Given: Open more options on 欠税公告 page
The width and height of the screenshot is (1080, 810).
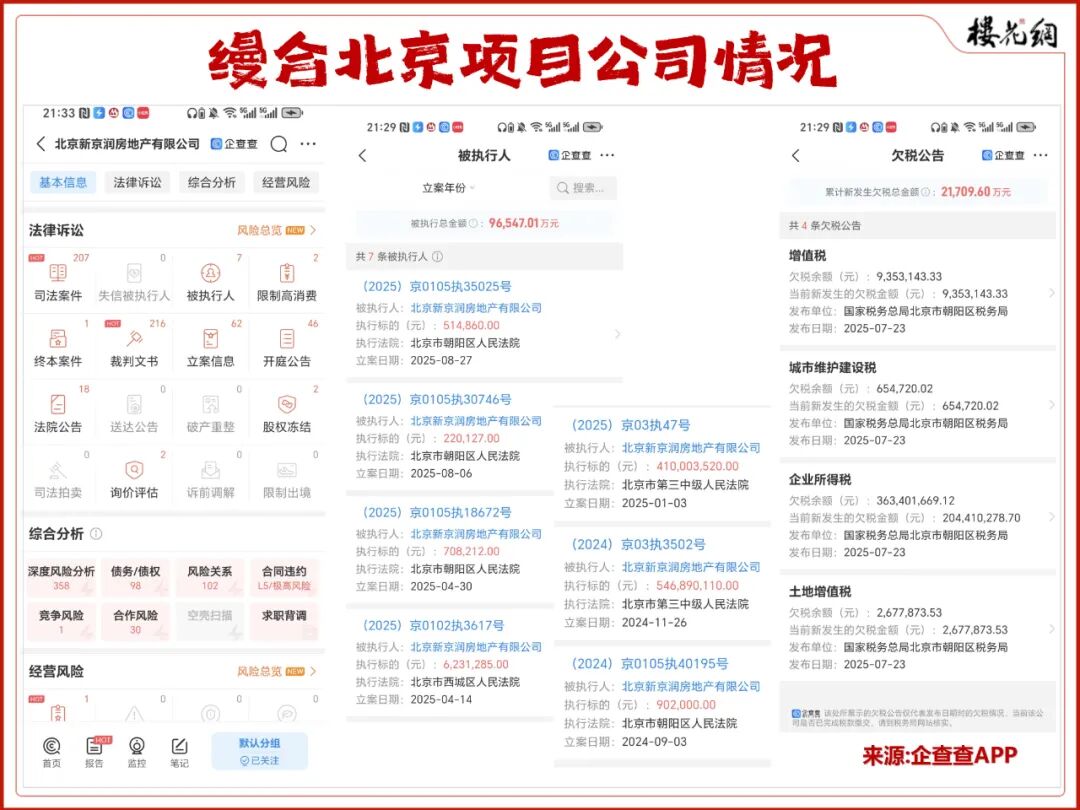Looking at the screenshot, I should tap(1040, 156).
